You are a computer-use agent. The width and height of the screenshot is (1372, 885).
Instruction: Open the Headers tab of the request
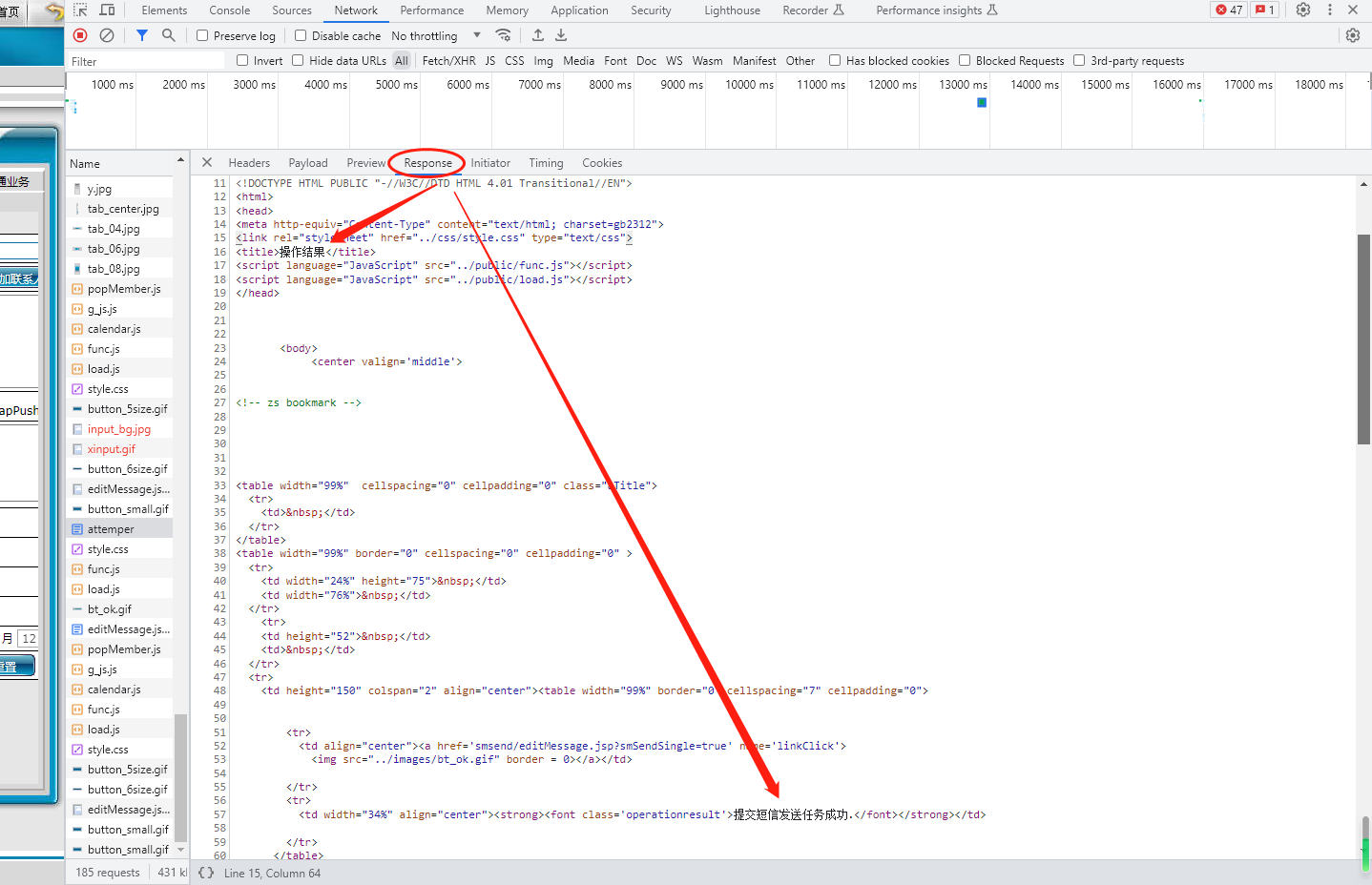tap(249, 163)
